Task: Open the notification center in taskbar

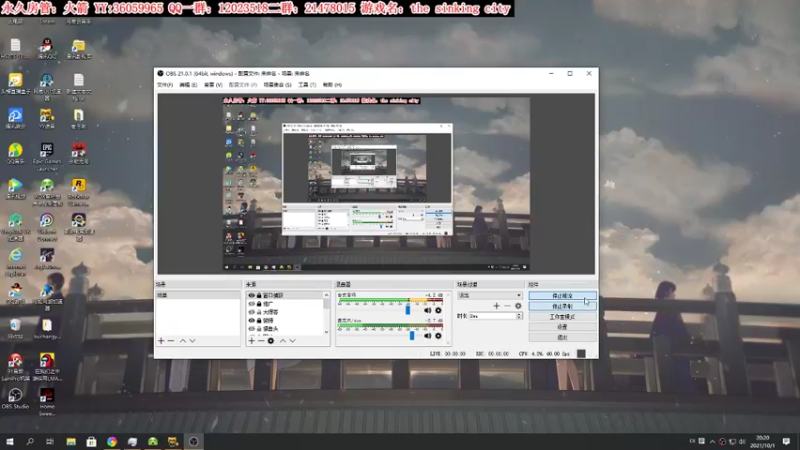Action: (x=786, y=441)
